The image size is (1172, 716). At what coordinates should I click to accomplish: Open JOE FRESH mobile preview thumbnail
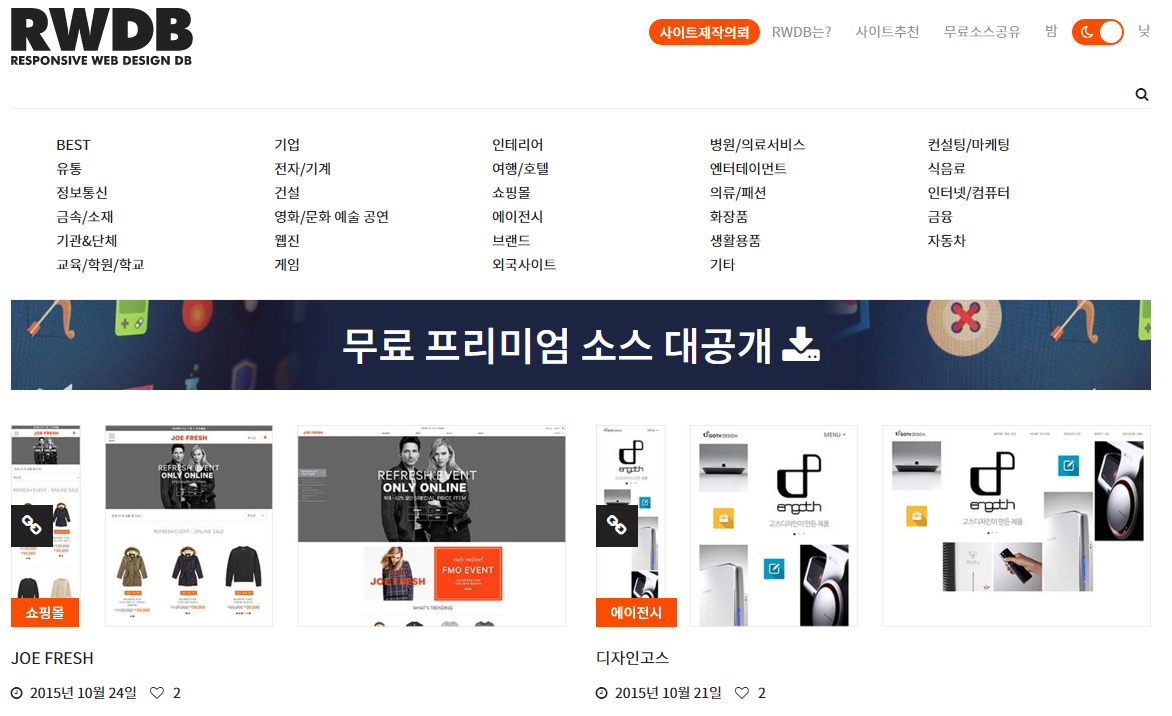pyautogui.click(x=45, y=525)
